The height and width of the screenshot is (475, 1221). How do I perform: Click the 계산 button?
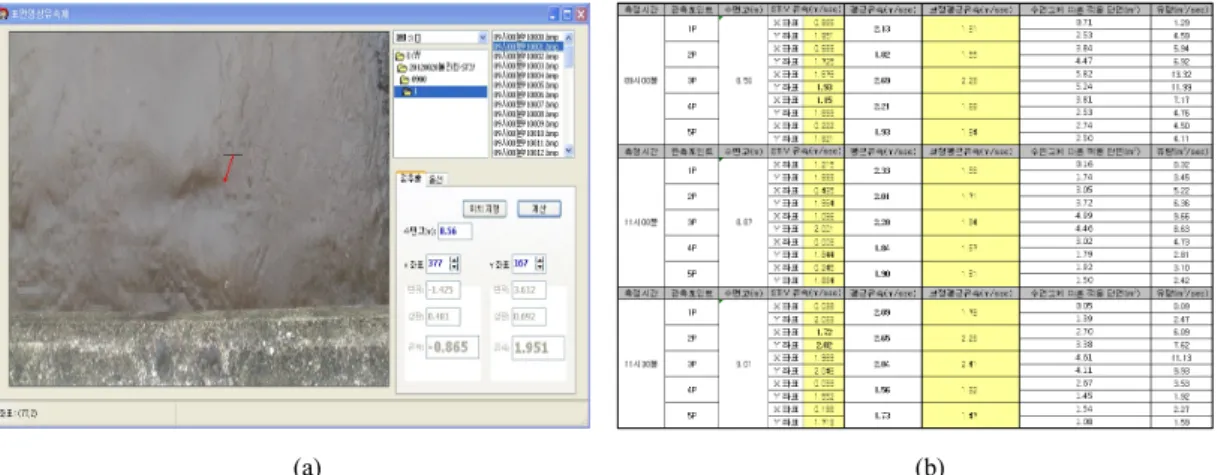pos(538,208)
